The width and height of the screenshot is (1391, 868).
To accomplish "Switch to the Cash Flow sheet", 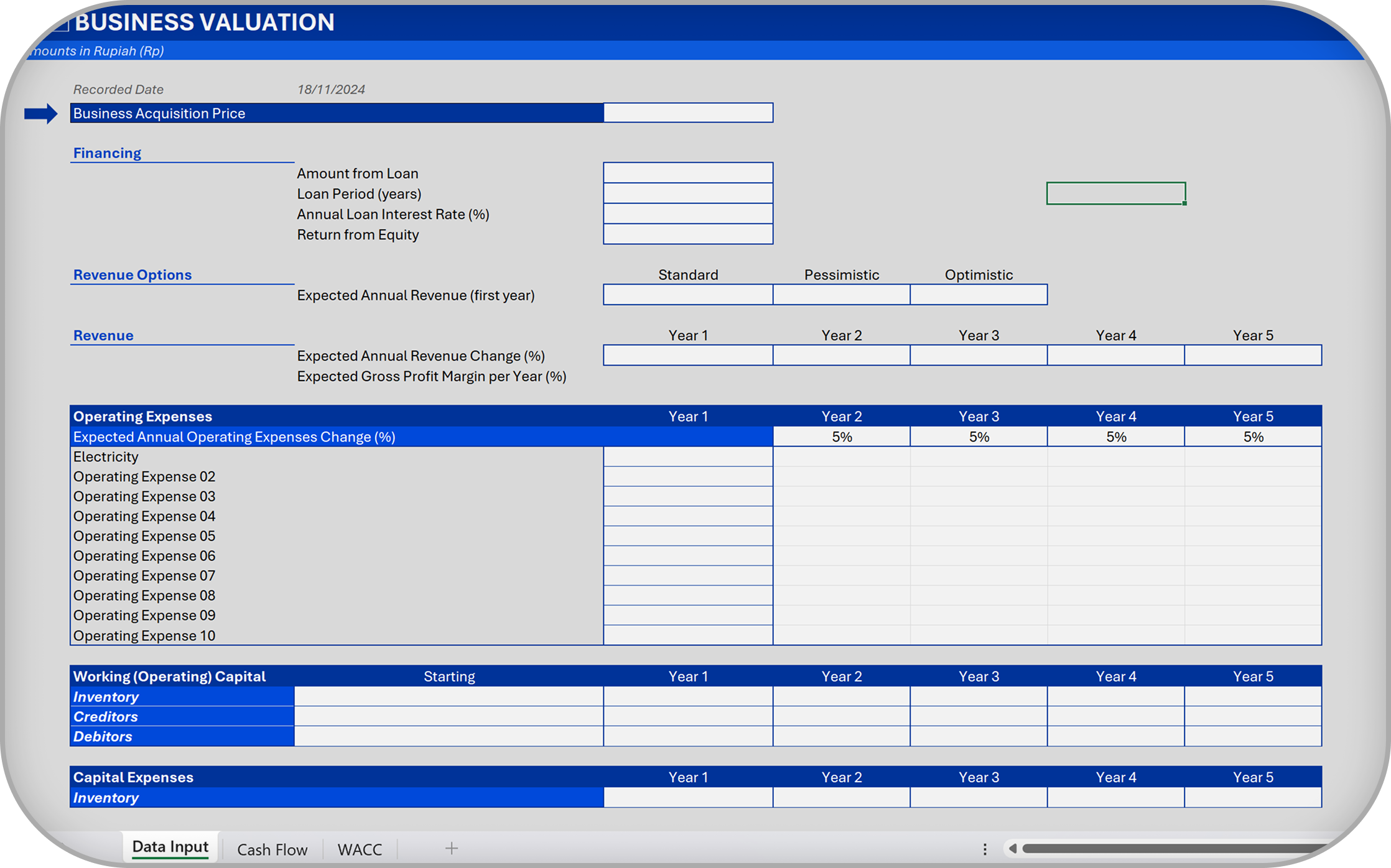I will click(x=272, y=849).
